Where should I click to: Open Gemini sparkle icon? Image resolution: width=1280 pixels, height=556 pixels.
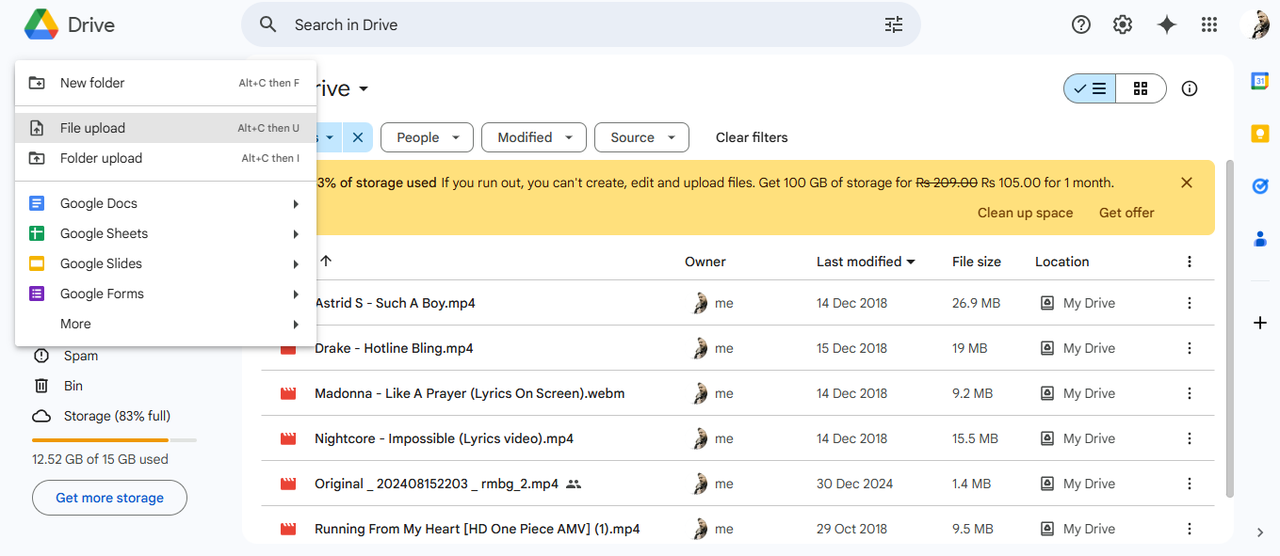coord(1166,25)
